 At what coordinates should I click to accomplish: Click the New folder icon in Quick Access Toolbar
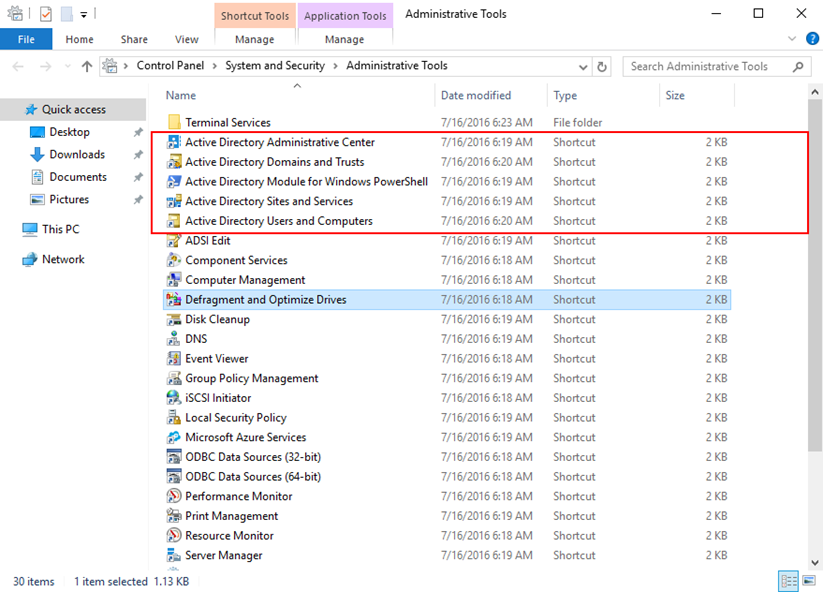point(67,14)
